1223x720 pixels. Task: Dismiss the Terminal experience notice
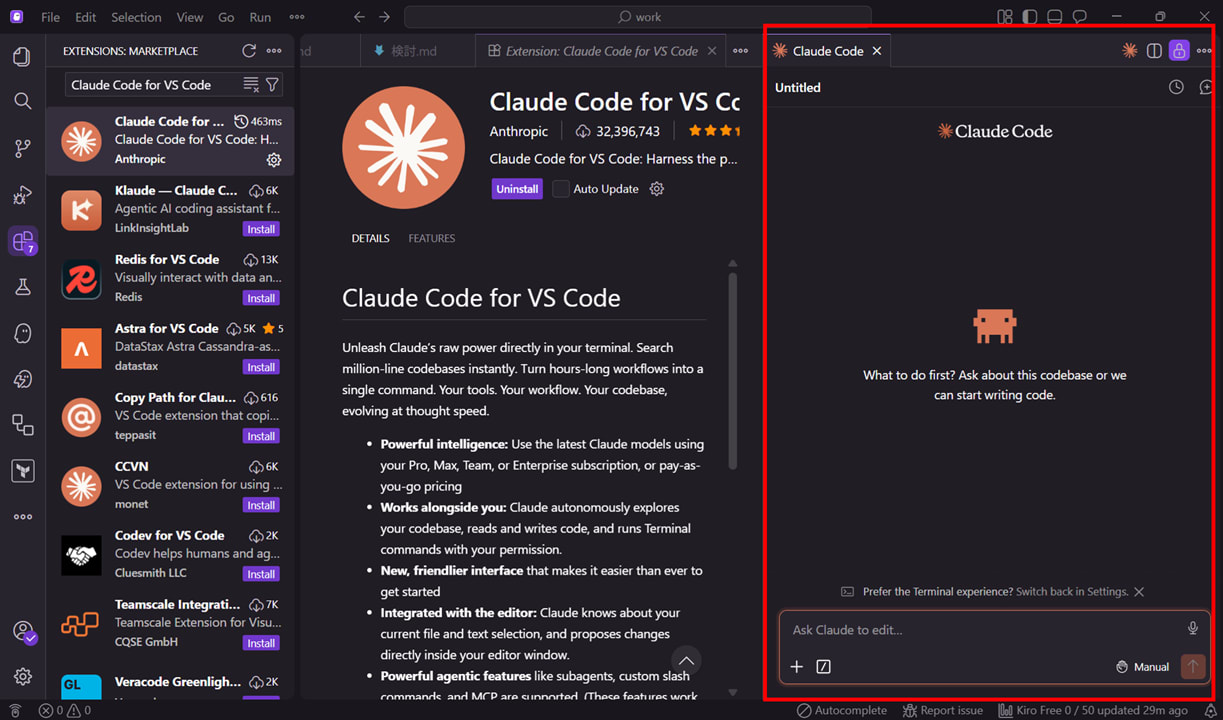click(x=1139, y=592)
